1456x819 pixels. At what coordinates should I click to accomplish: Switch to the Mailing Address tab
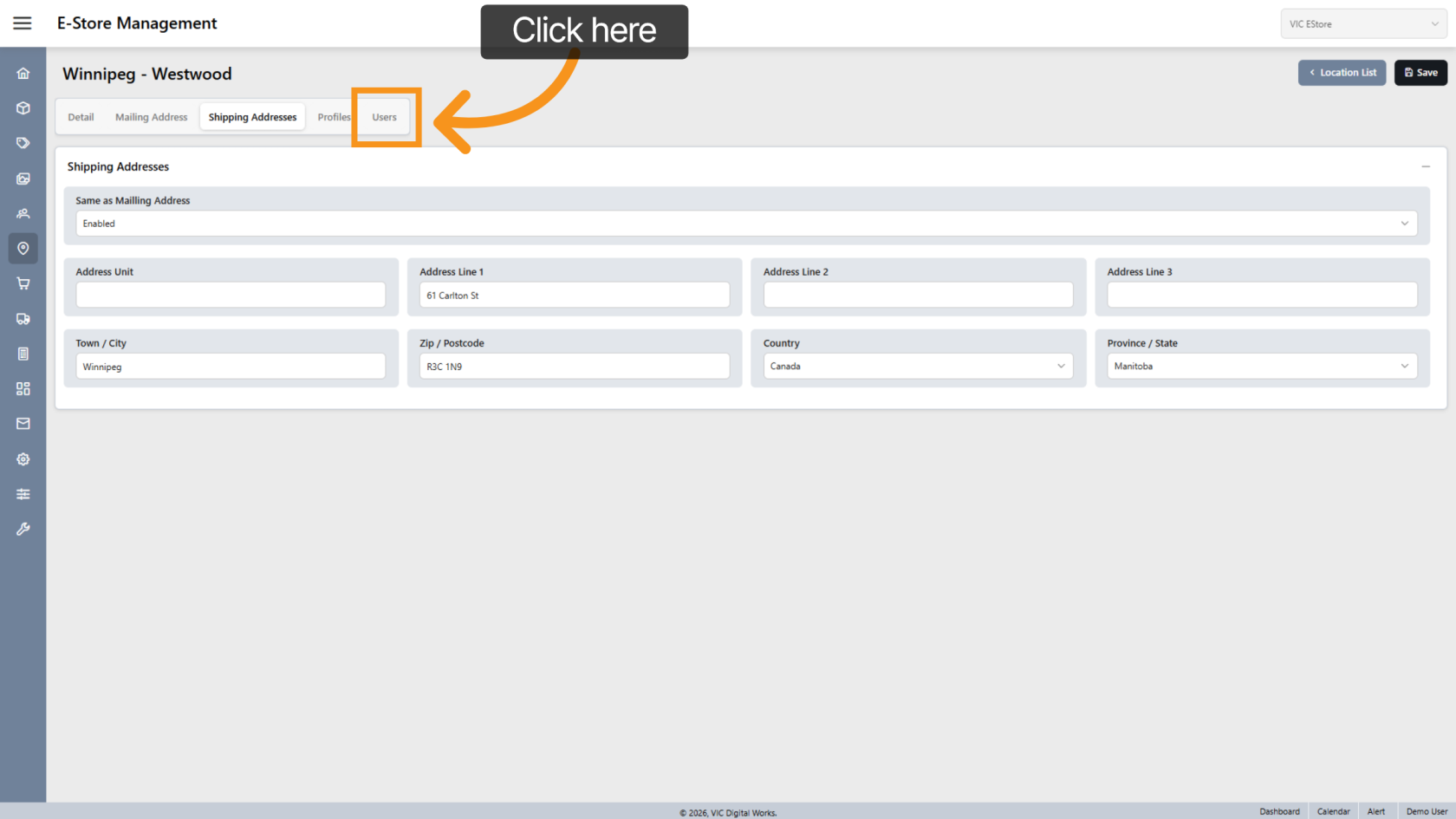(151, 117)
